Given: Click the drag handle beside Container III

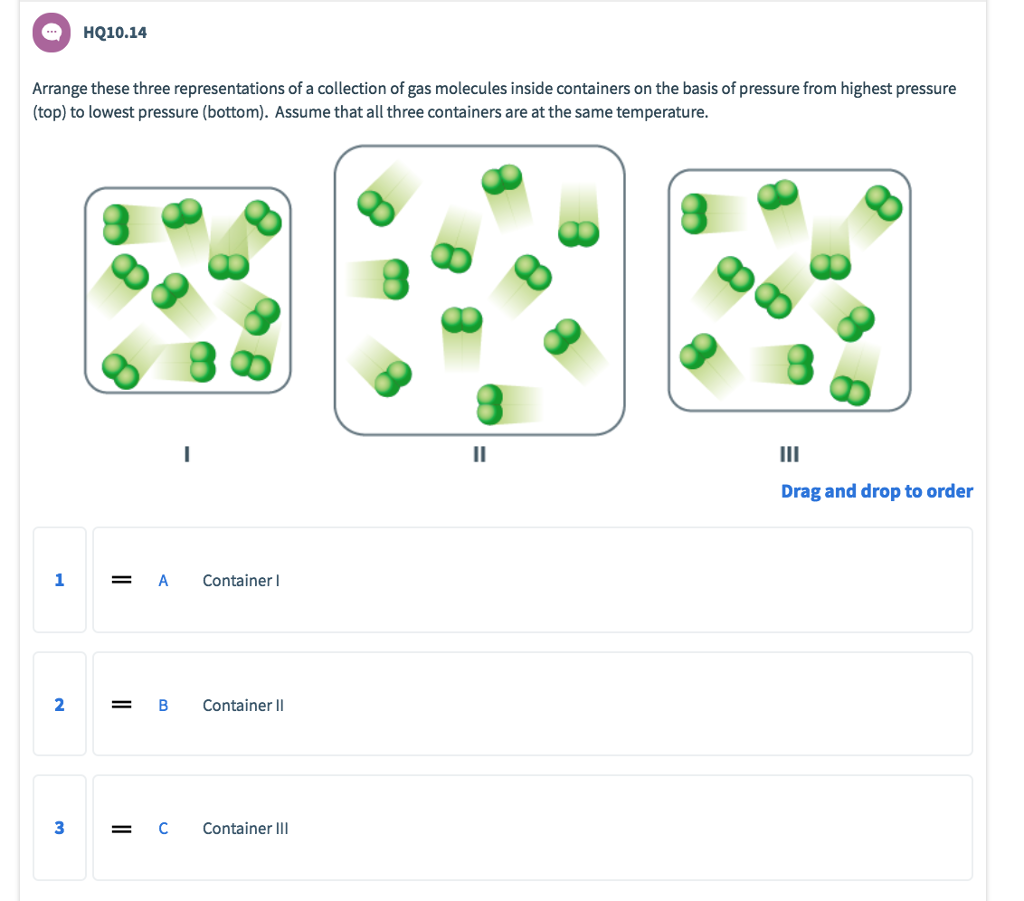Looking at the screenshot, I should click(121, 828).
